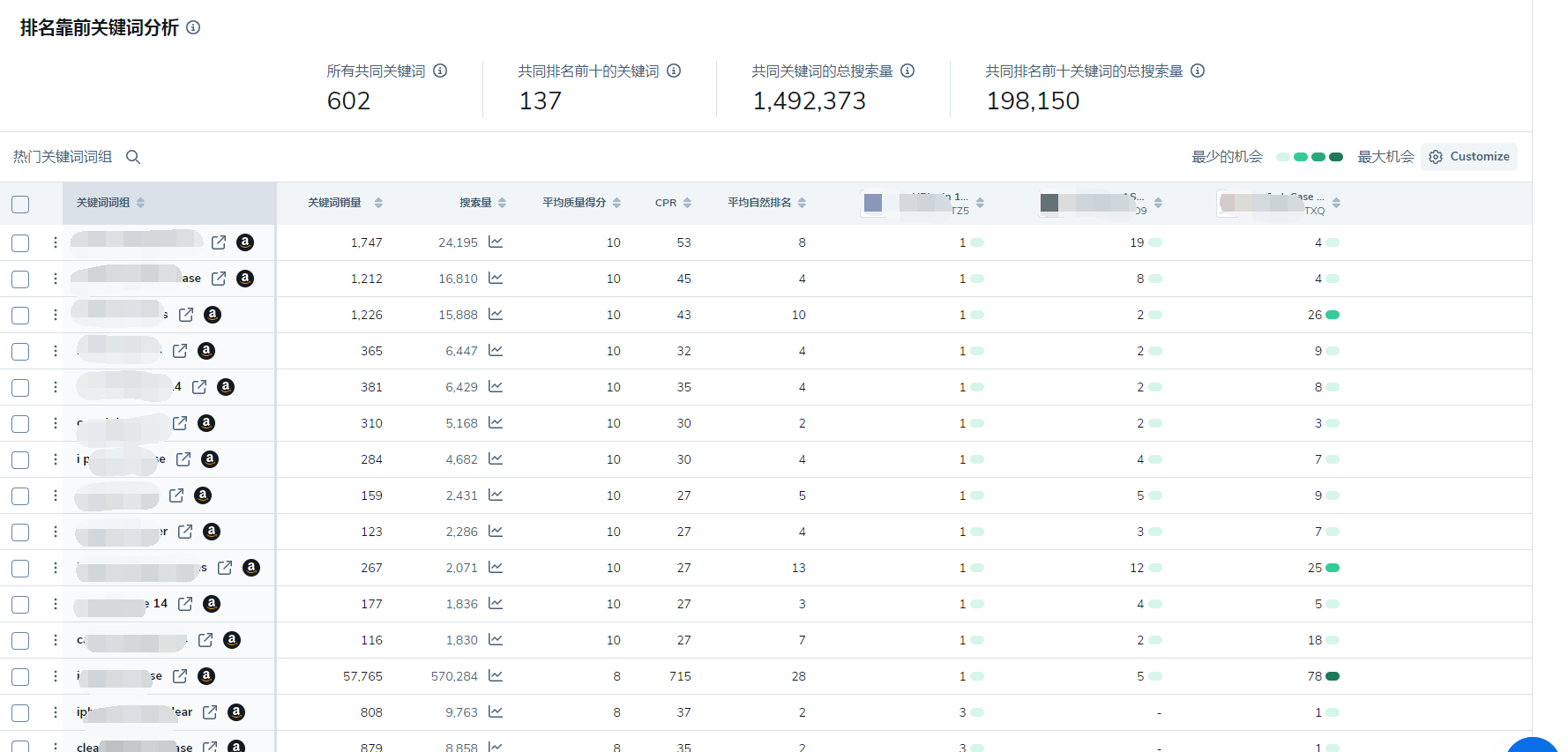This screenshot has height=752, width=1568.
Task: Check the row with search volume 4,682
Action: pyautogui.click(x=20, y=460)
